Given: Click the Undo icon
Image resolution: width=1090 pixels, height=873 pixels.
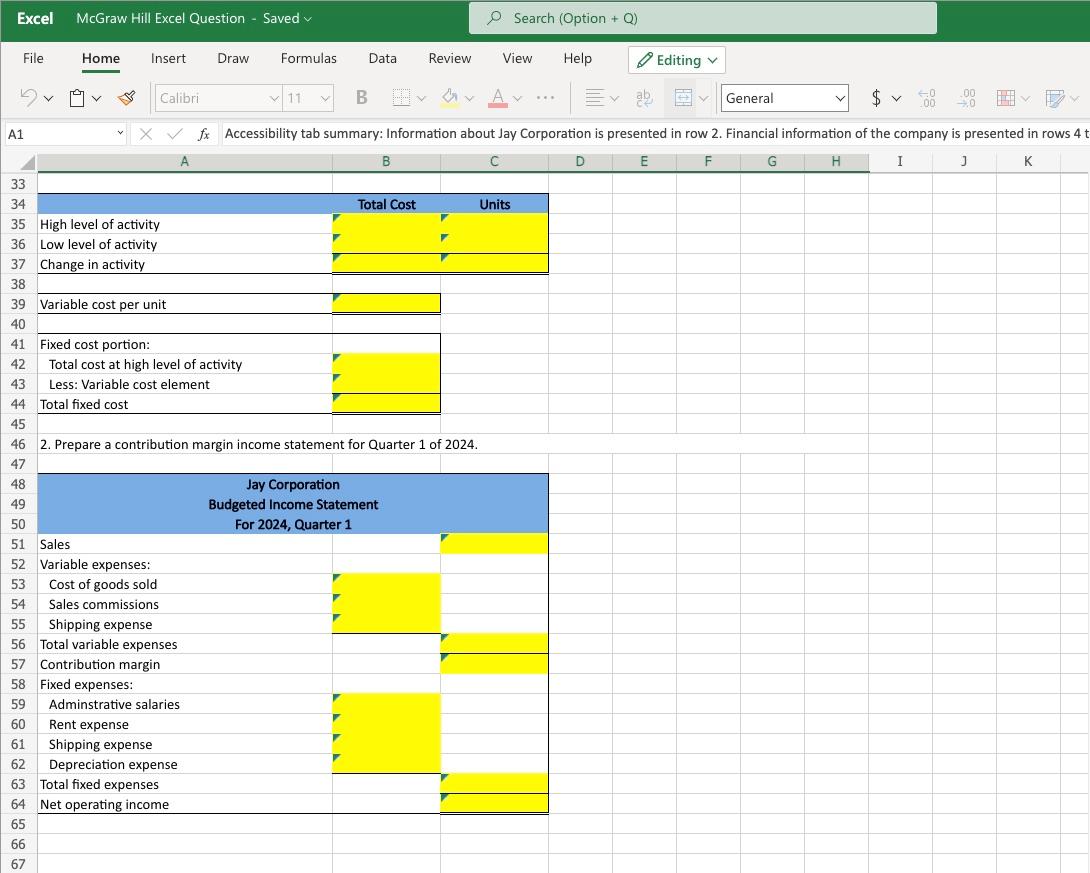Looking at the screenshot, I should click(29, 97).
